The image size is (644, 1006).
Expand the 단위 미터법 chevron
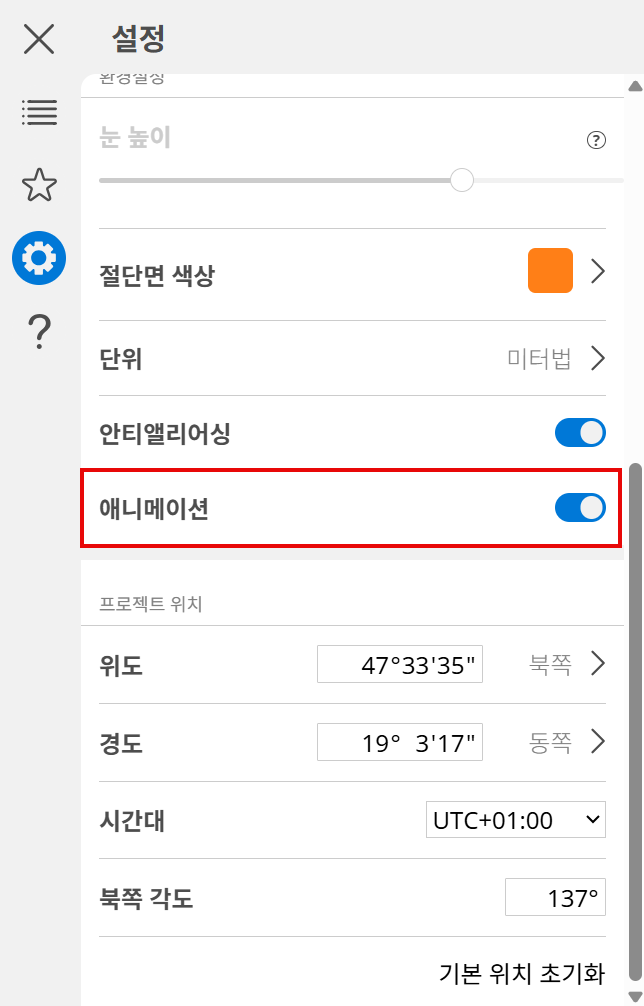click(x=598, y=358)
